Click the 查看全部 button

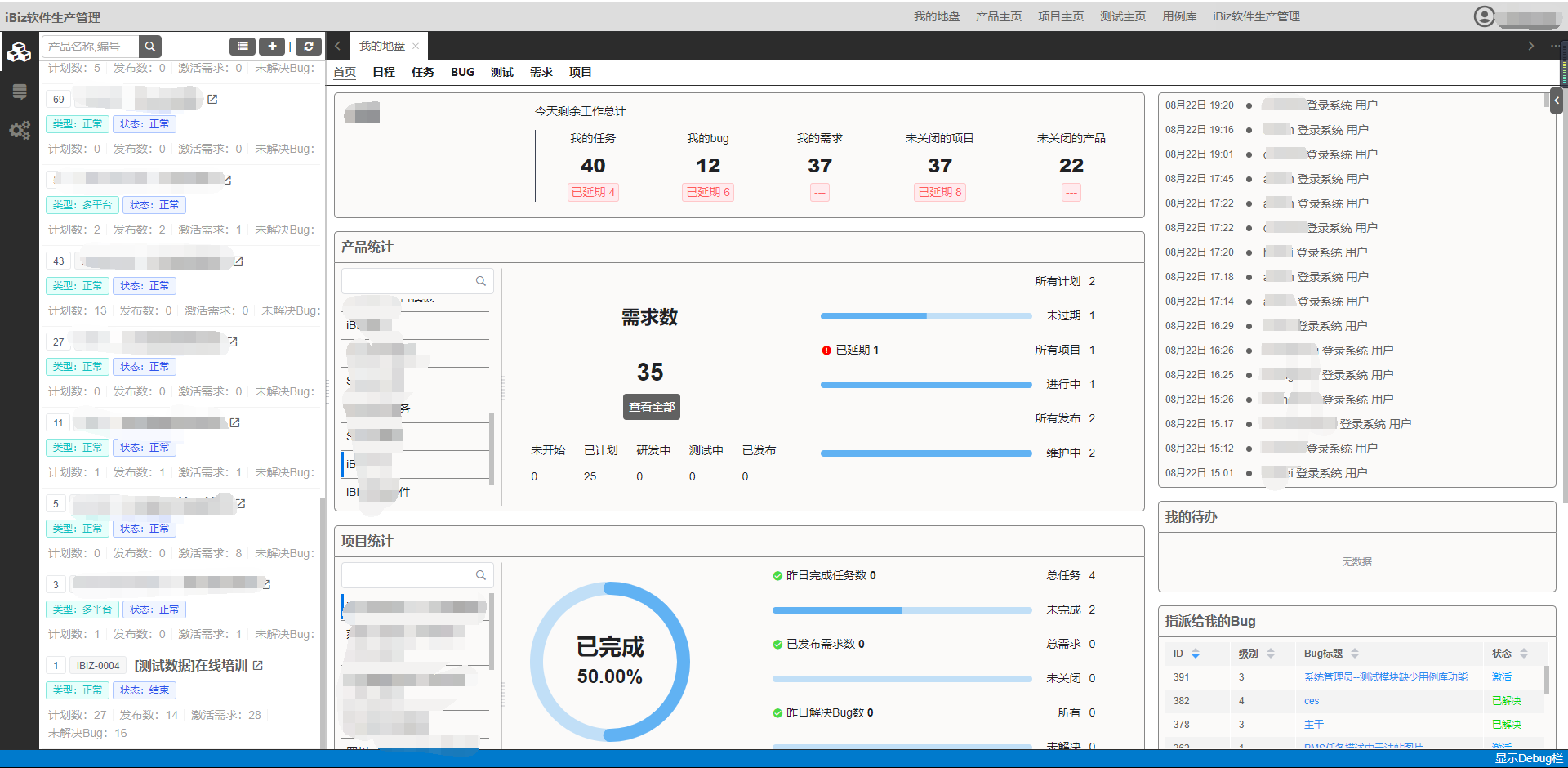click(x=652, y=407)
